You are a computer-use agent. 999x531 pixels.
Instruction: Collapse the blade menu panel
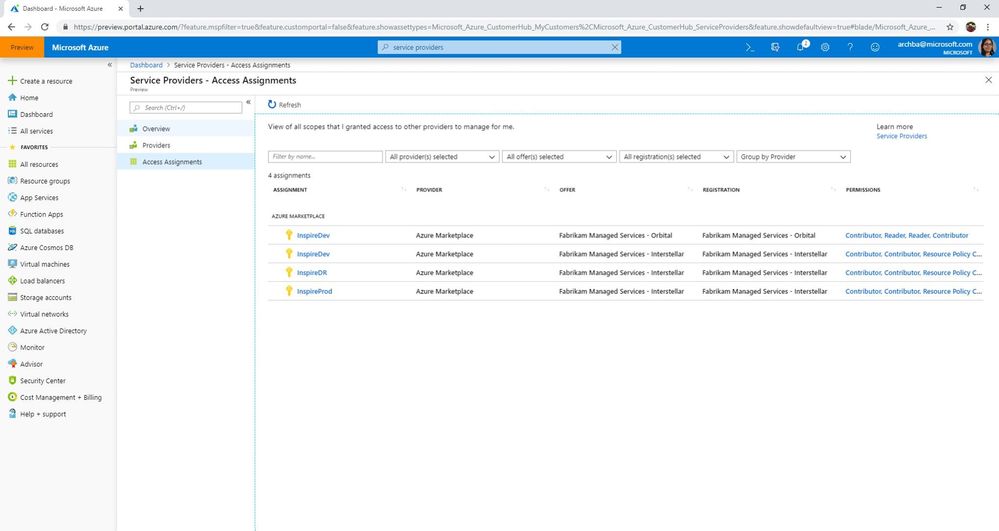(248, 102)
